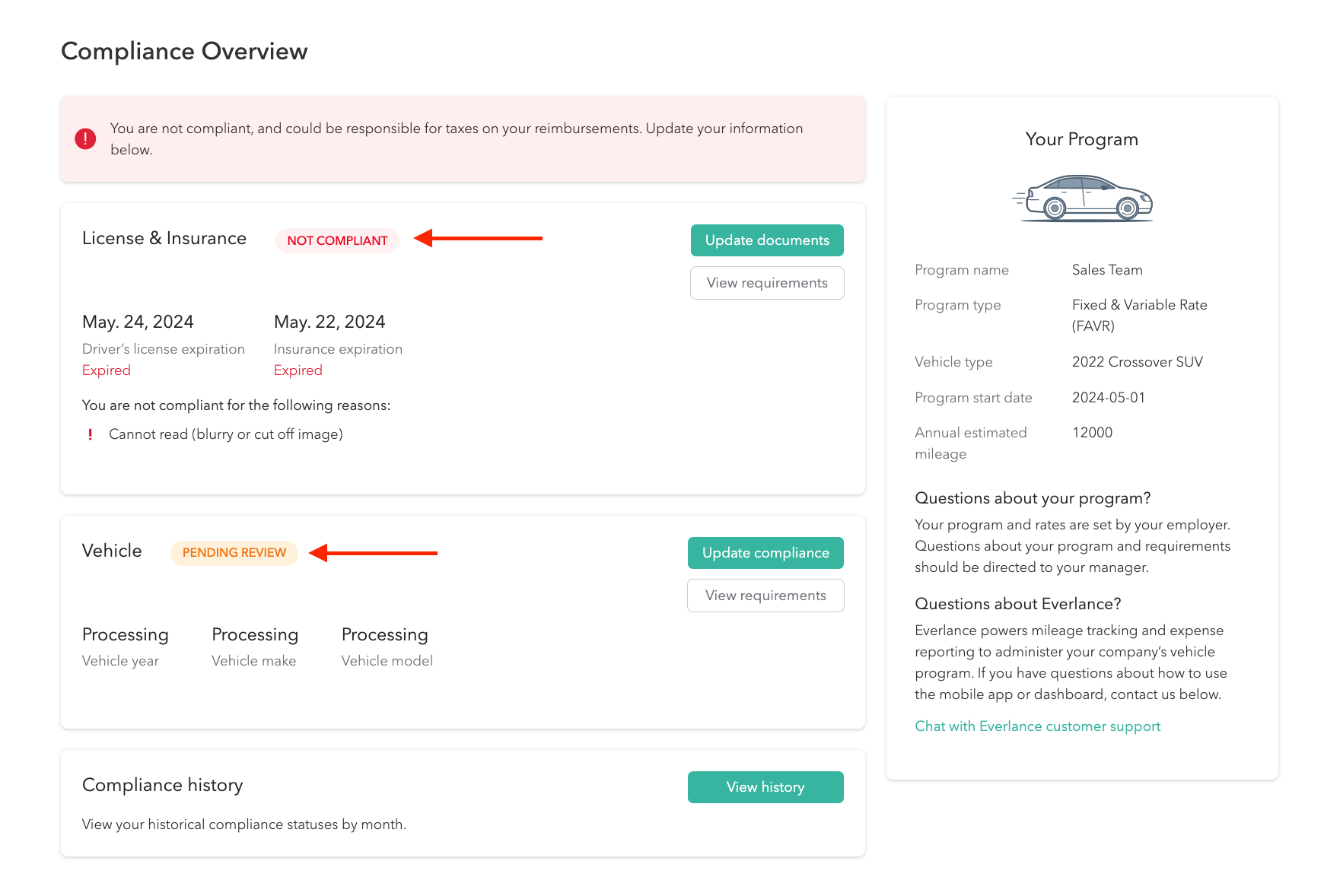Select the insurance expiration date May 22
The width and height of the screenshot is (1324, 896).
click(x=329, y=322)
